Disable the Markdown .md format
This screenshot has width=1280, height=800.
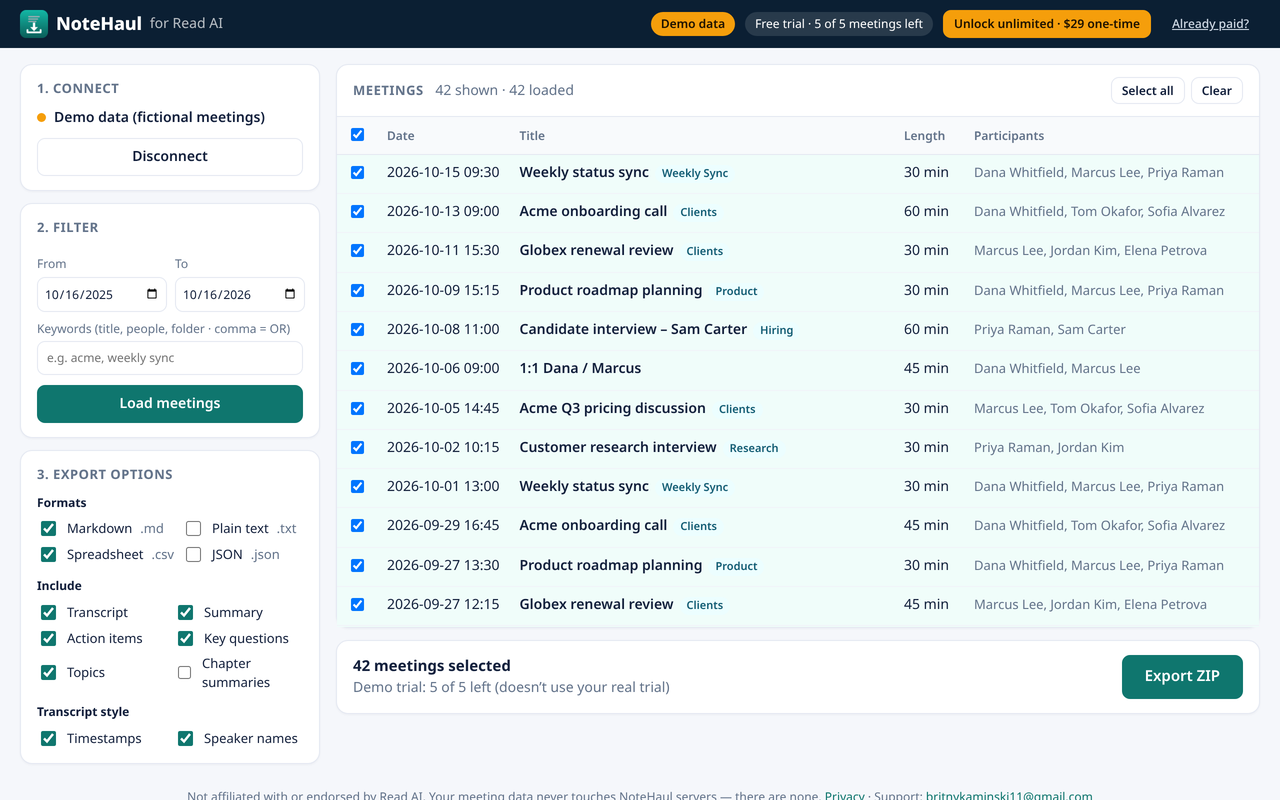(48, 528)
